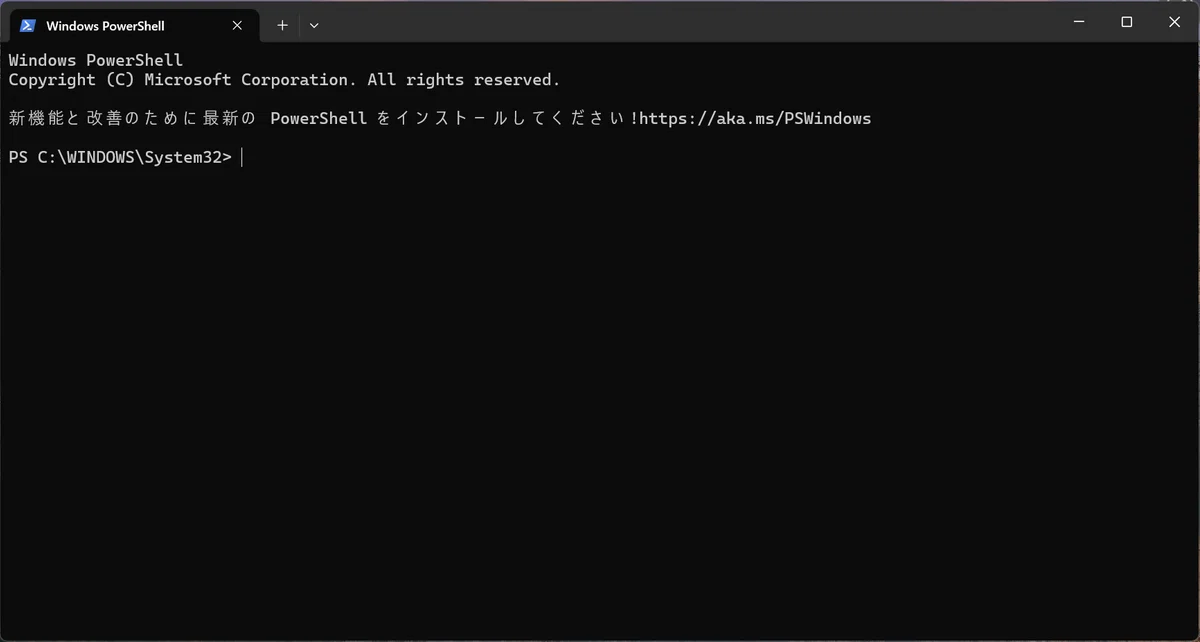Click the Japanese install message text
The height and width of the screenshot is (642, 1200).
(x=440, y=119)
